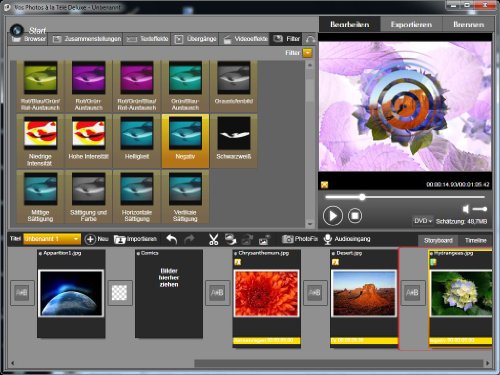The width and height of the screenshot is (500, 375).
Task: Click storyboard scroll right arrow
Action: [488, 363]
